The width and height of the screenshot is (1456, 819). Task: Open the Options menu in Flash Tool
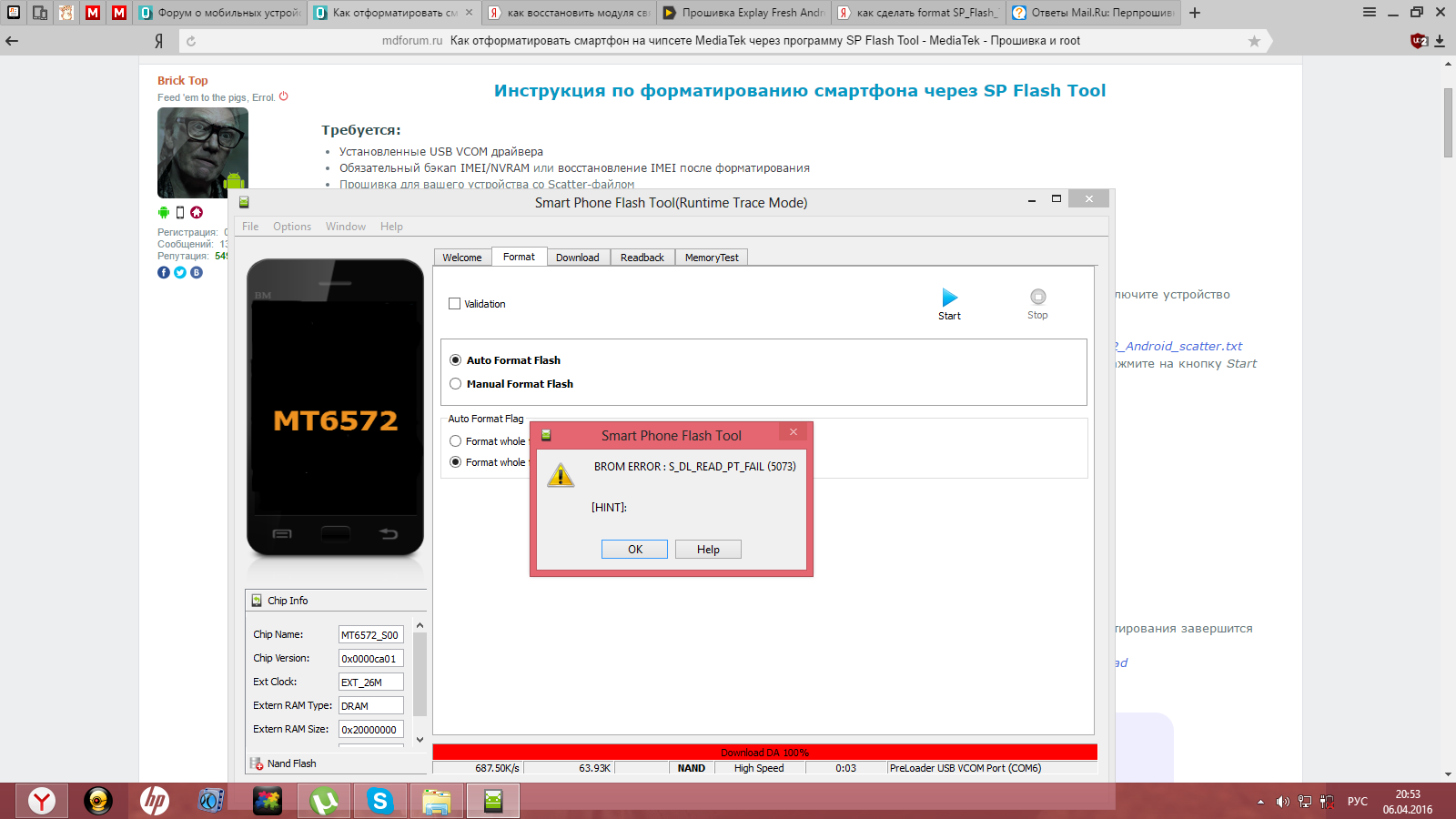[x=292, y=227]
